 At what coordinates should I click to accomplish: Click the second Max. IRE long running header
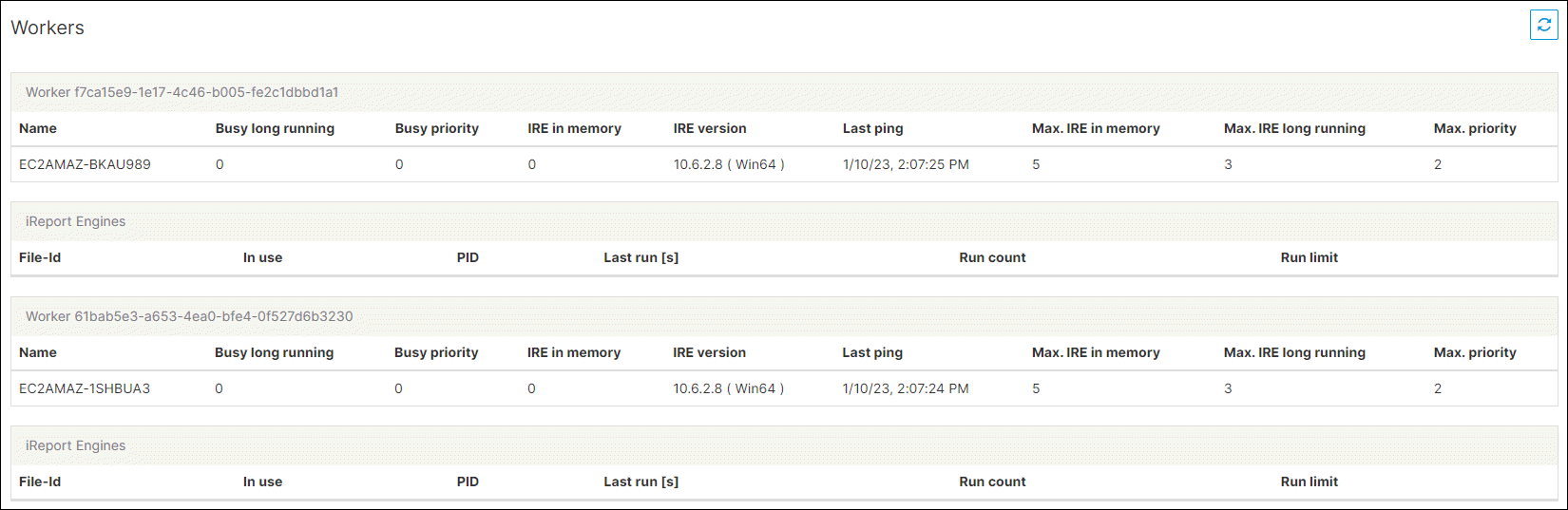click(x=1294, y=352)
